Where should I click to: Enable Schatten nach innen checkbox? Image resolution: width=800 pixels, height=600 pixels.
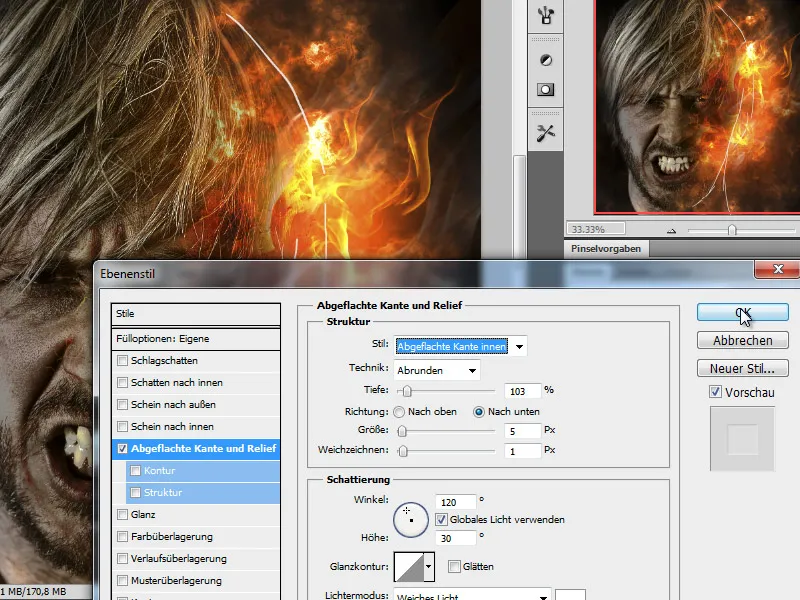tap(122, 383)
